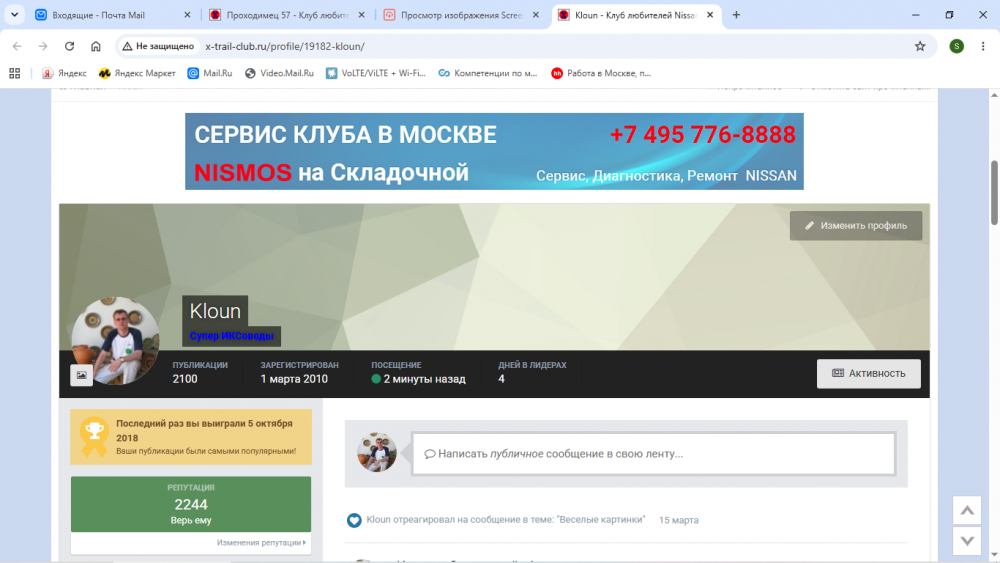The image size is (1000, 563).
Task: Click the scrollbar up arrow
Action: coord(994,95)
